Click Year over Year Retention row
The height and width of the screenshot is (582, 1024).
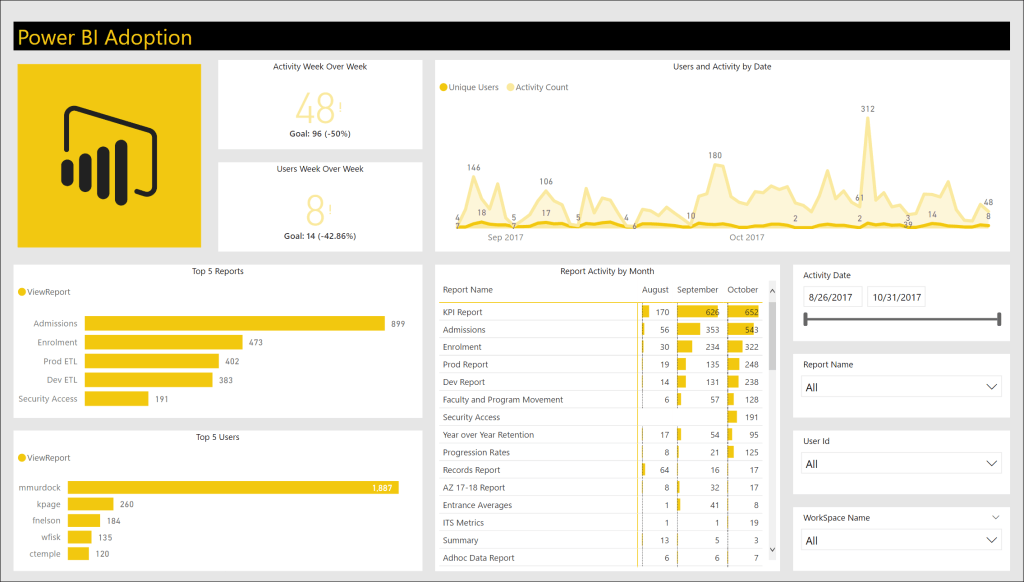(601, 435)
